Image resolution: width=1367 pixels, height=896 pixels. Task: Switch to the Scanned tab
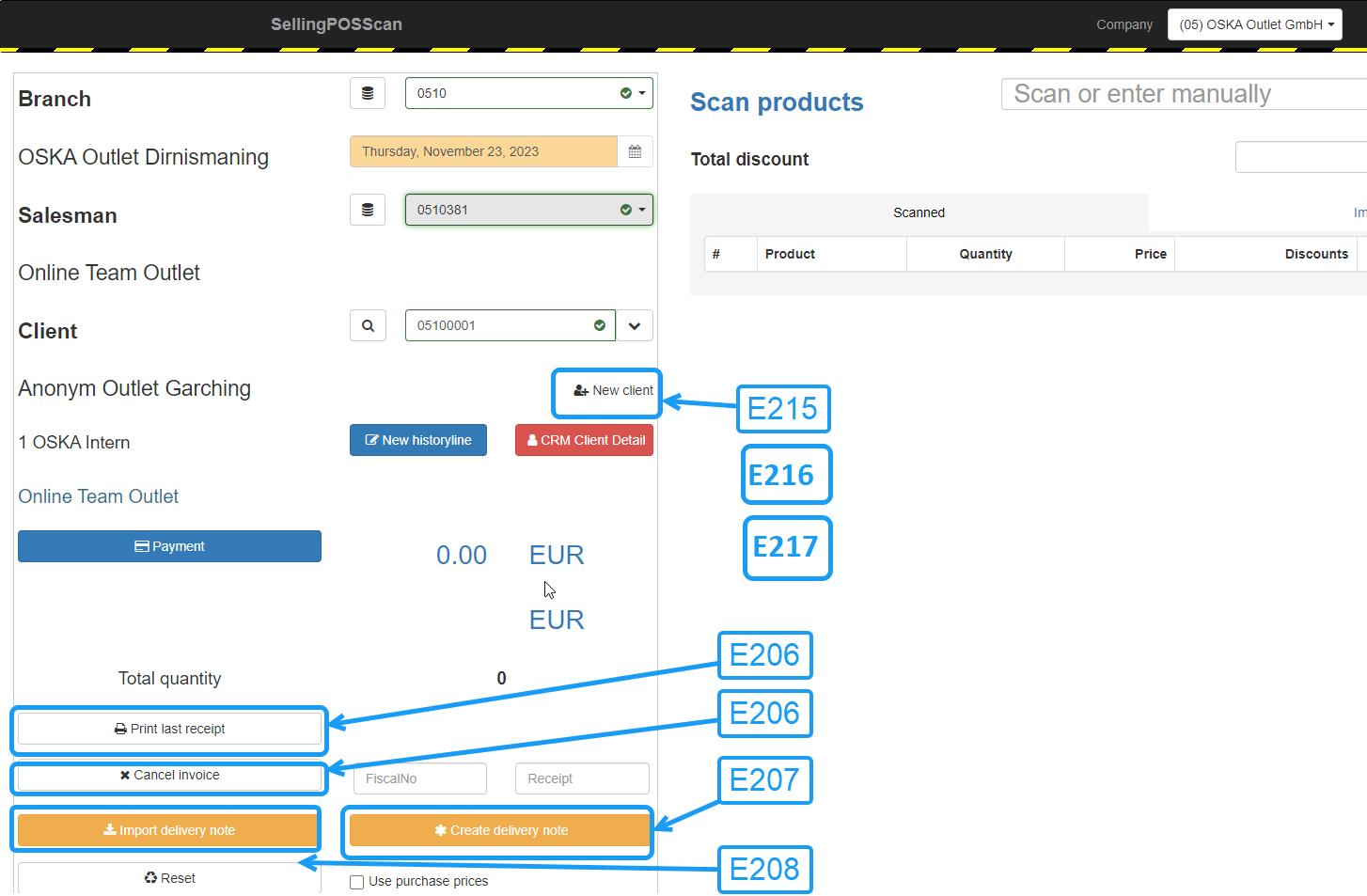(x=919, y=212)
